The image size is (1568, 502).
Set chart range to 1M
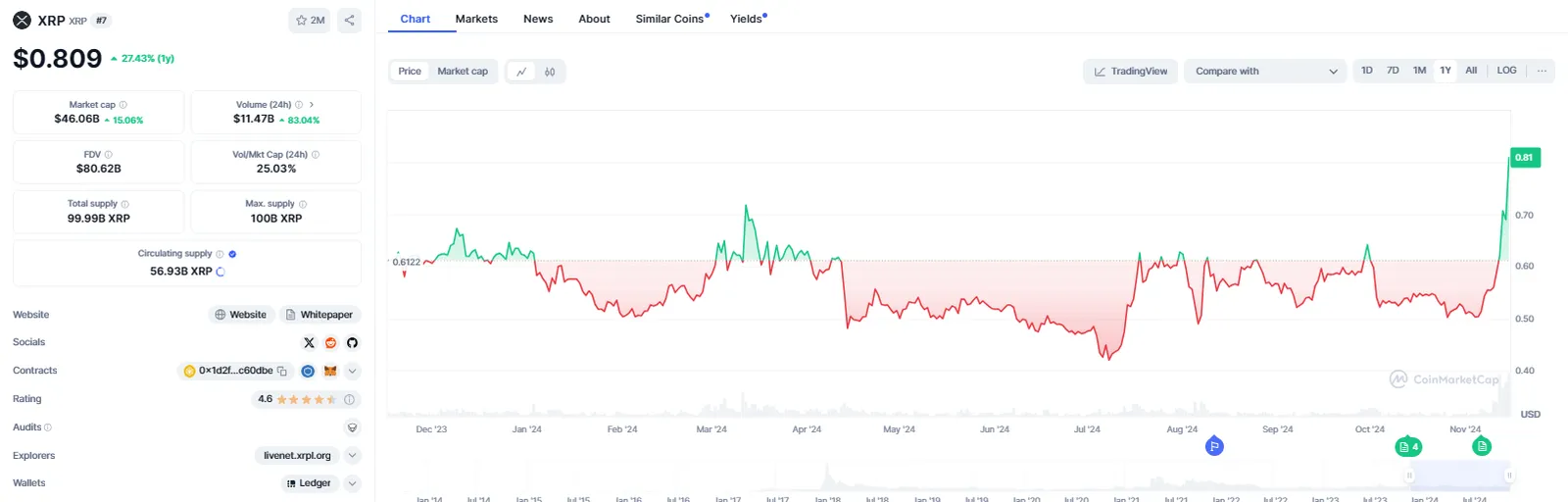tap(1419, 71)
